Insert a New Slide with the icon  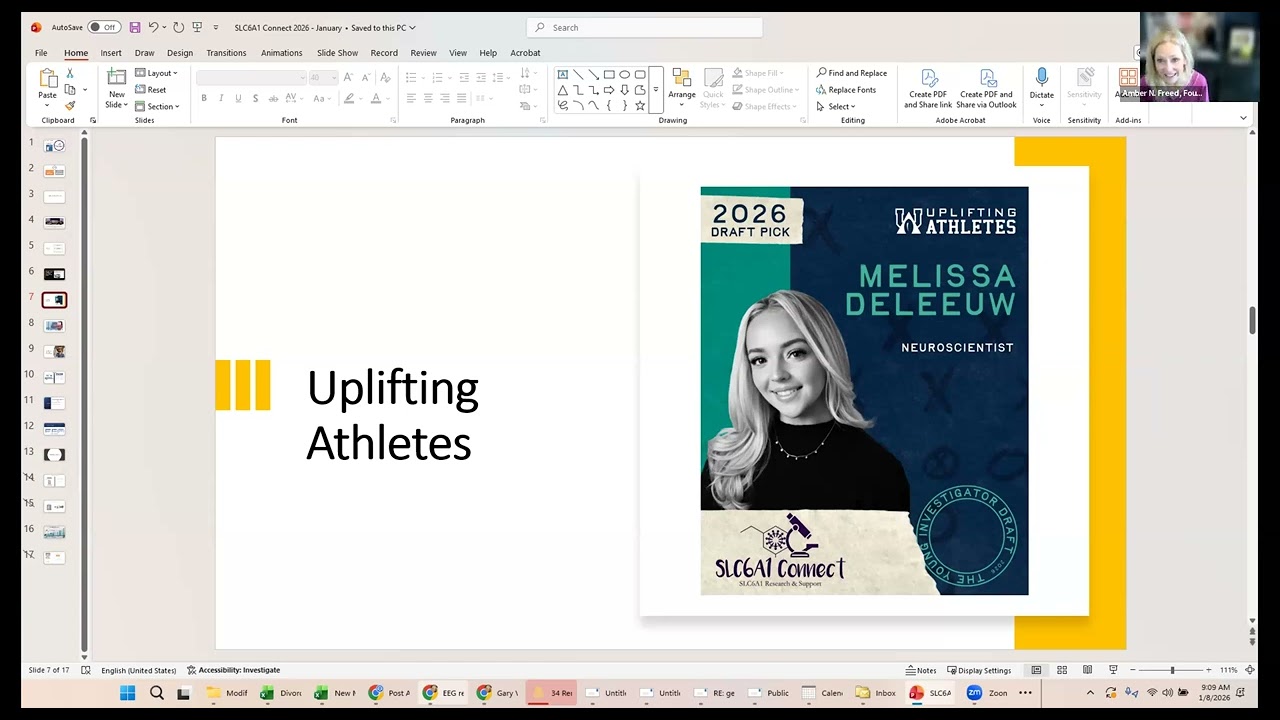[117, 78]
